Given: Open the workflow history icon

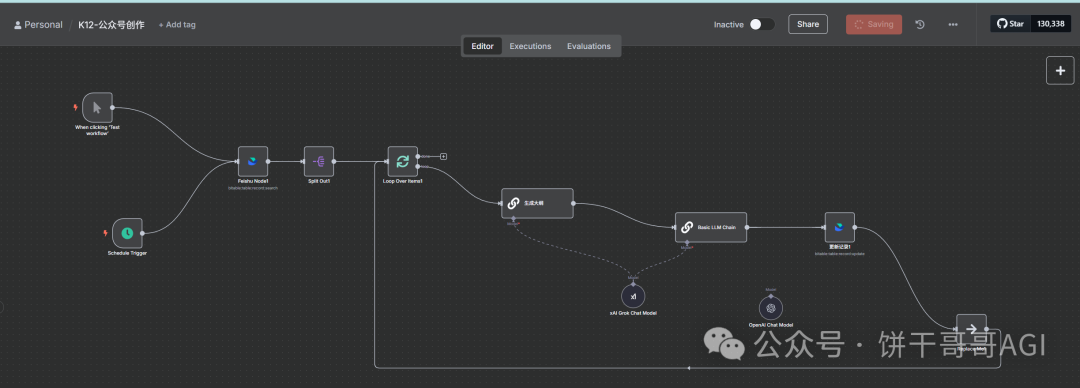Looking at the screenshot, I should [x=920, y=24].
